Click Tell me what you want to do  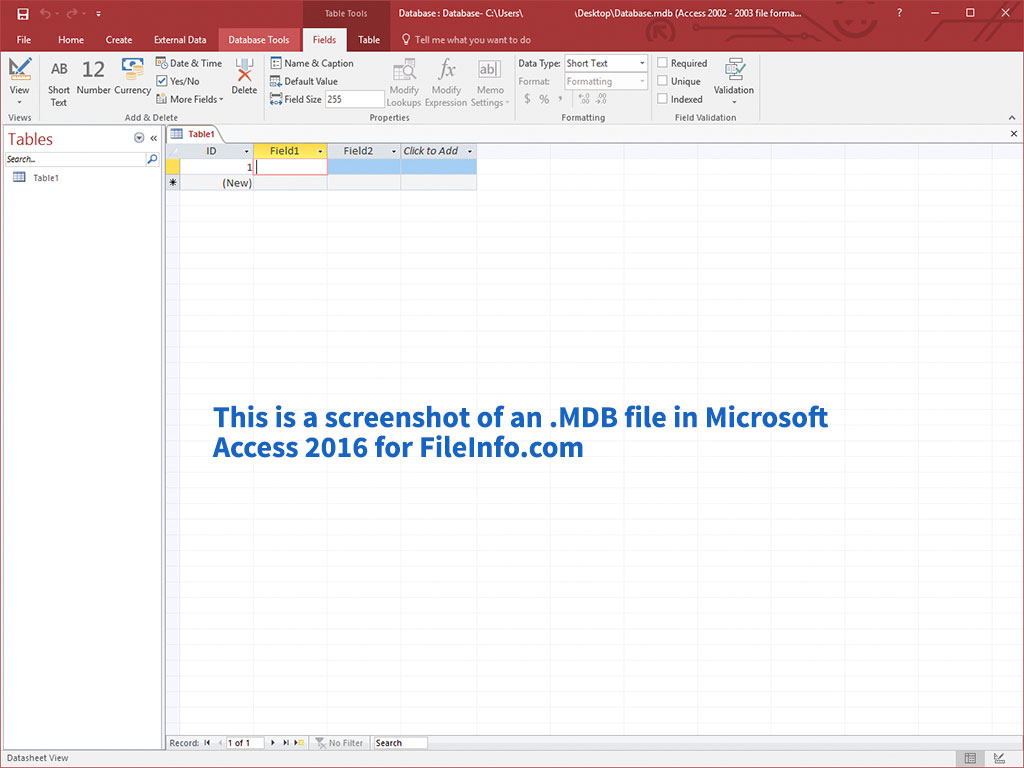[x=466, y=40]
